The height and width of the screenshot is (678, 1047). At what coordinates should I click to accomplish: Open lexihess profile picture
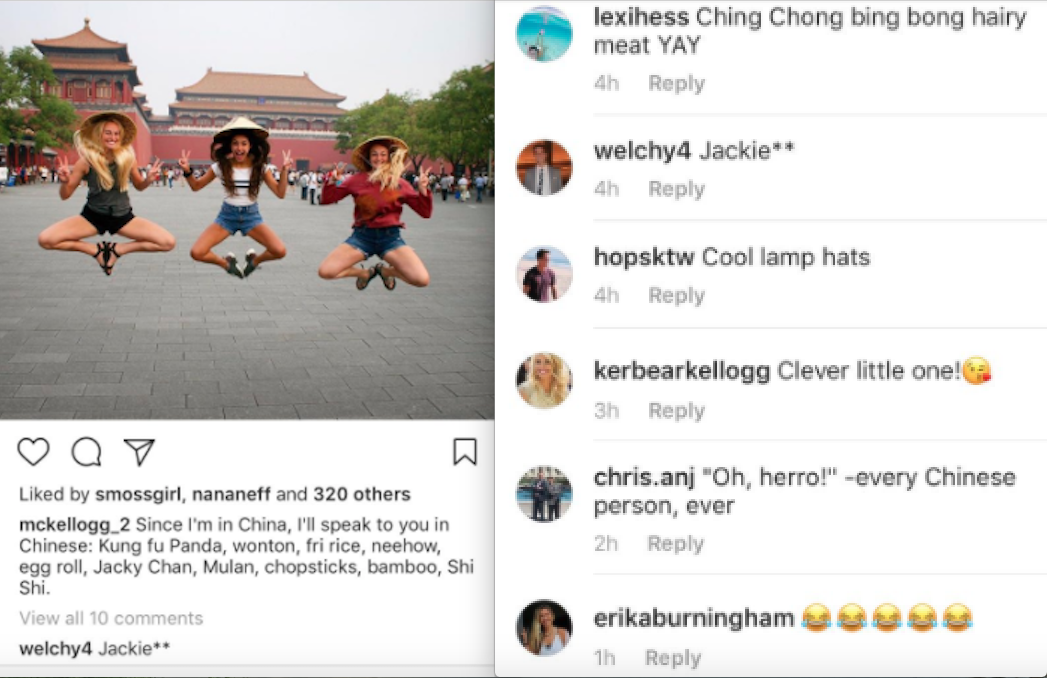click(544, 33)
